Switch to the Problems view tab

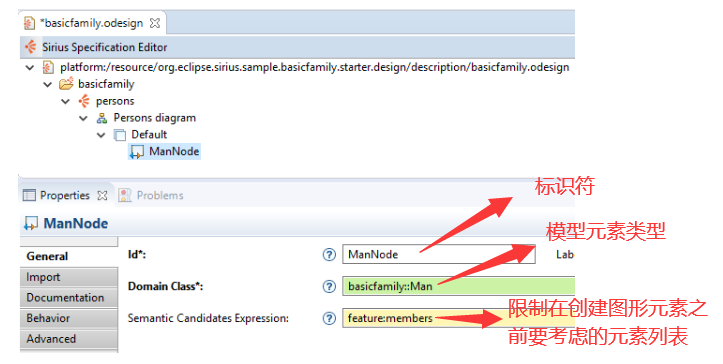[x=160, y=195]
